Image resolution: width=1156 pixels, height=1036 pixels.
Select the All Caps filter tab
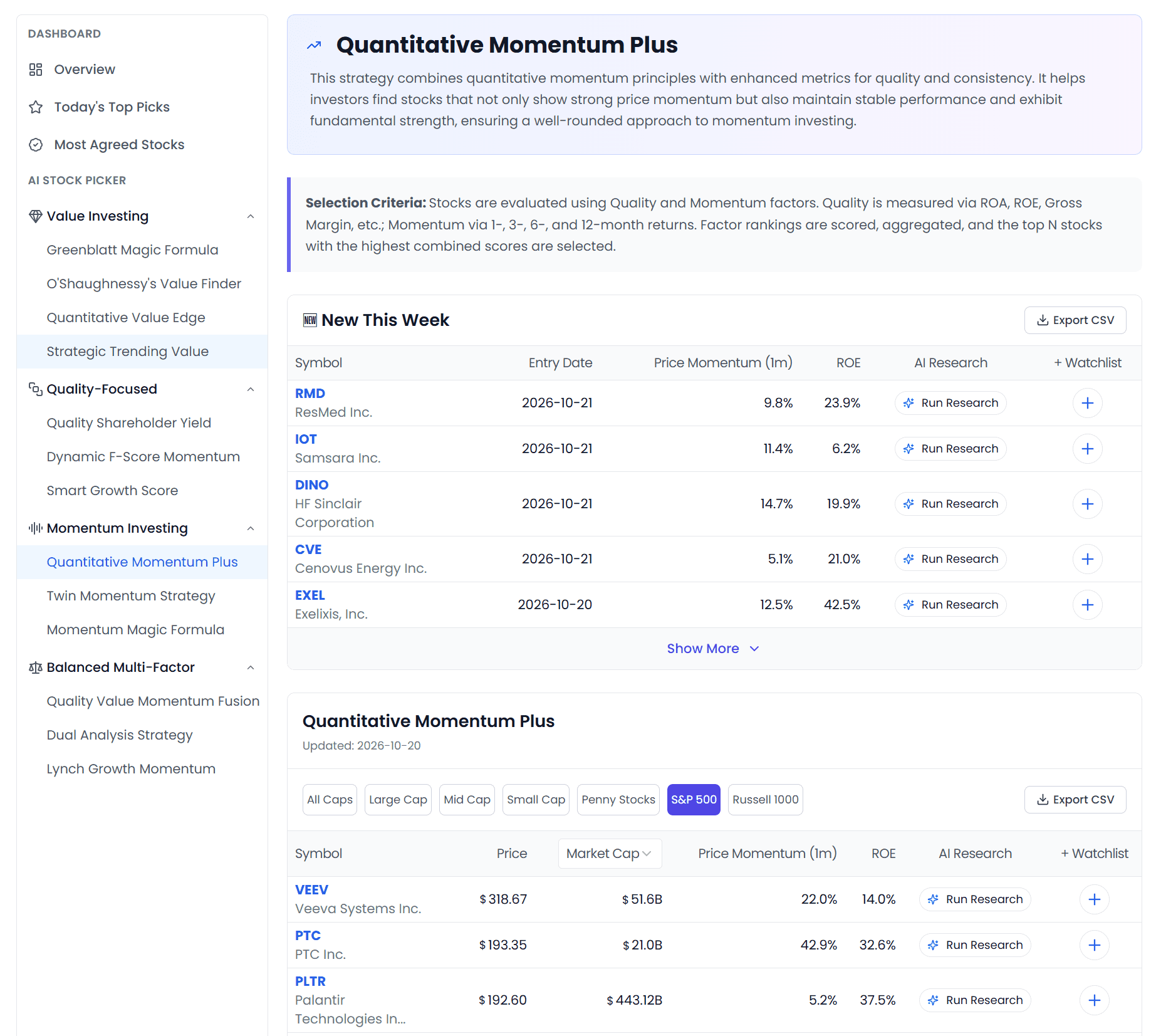pos(330,800)
